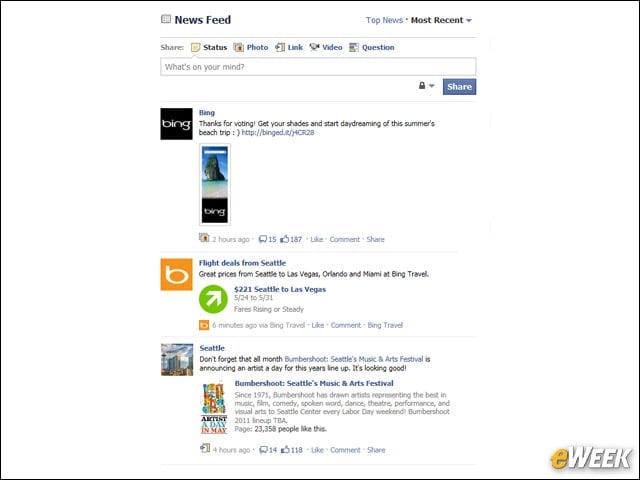Open $221 Seattle to Las Vegas deal
The width and height of the screenshot is (640, 480).
[280, 289]
